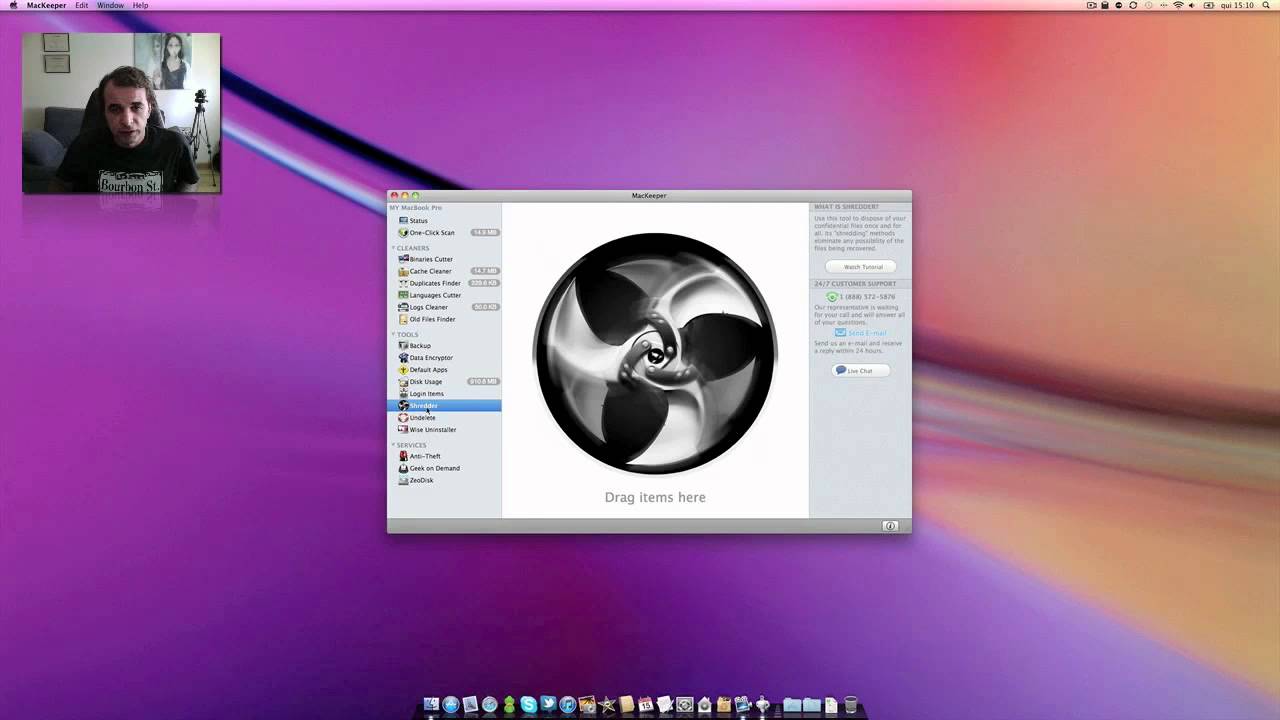Select the Cache Cleaner icon

403,271
